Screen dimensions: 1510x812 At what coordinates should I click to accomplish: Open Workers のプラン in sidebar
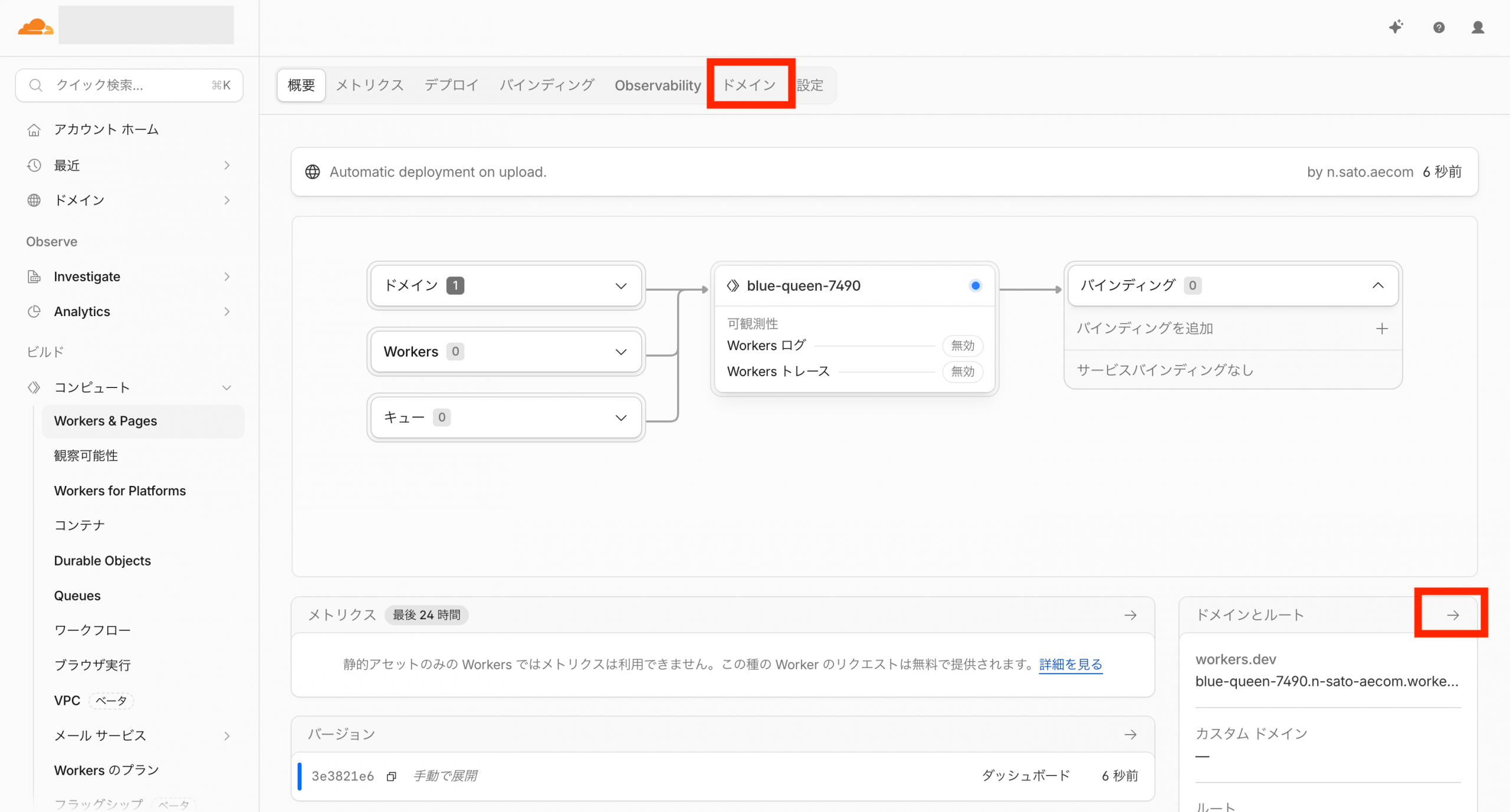[x=107, y=770]
